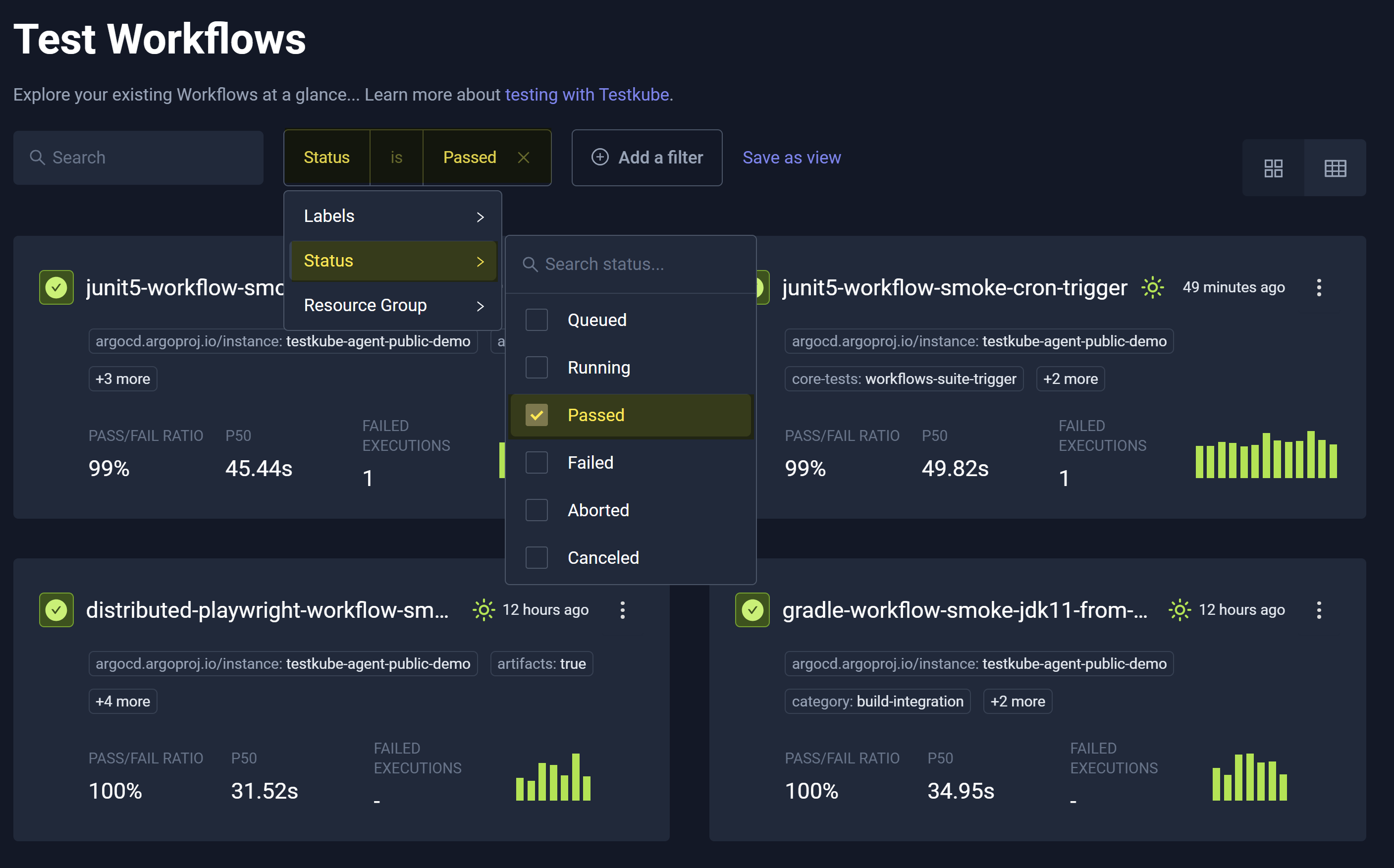Open the testing with Testkube link

point(588,94)
